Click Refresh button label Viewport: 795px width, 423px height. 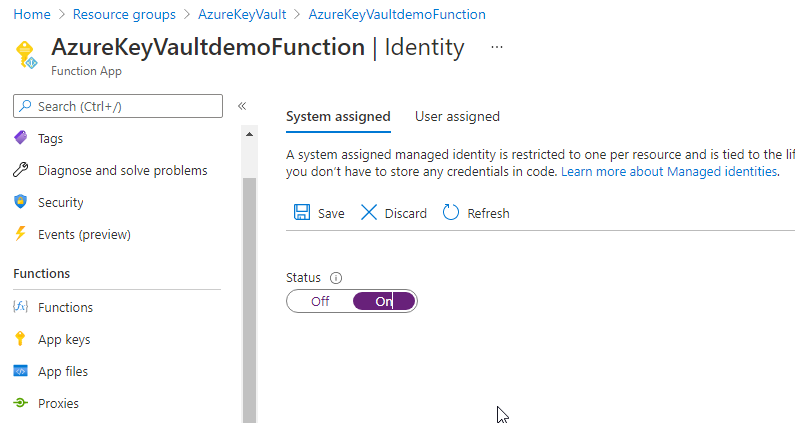tap(488, 214)
